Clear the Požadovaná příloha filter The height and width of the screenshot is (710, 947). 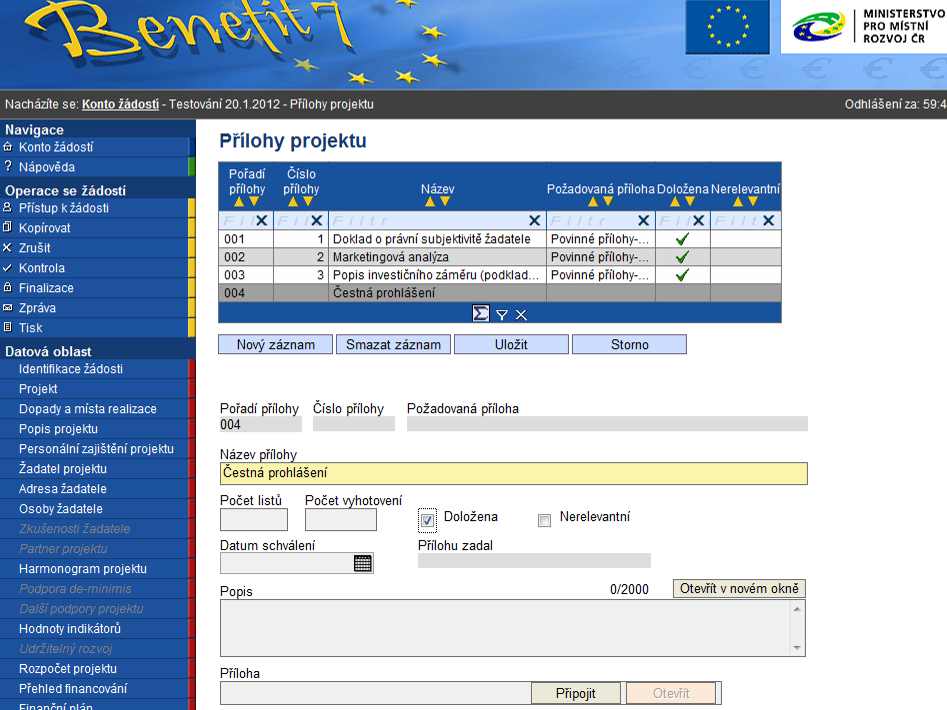coord(644,220)
